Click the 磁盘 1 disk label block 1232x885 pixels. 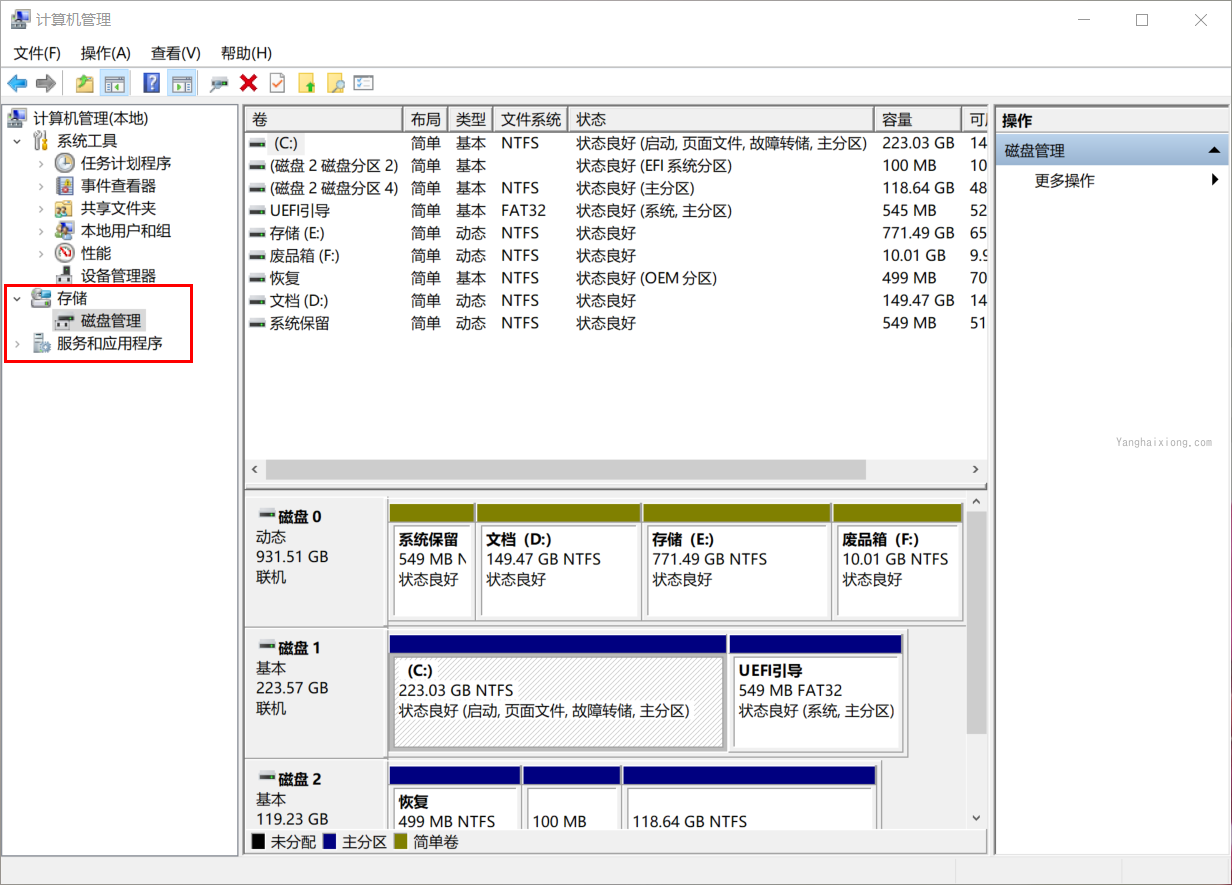tap(316, 692)
